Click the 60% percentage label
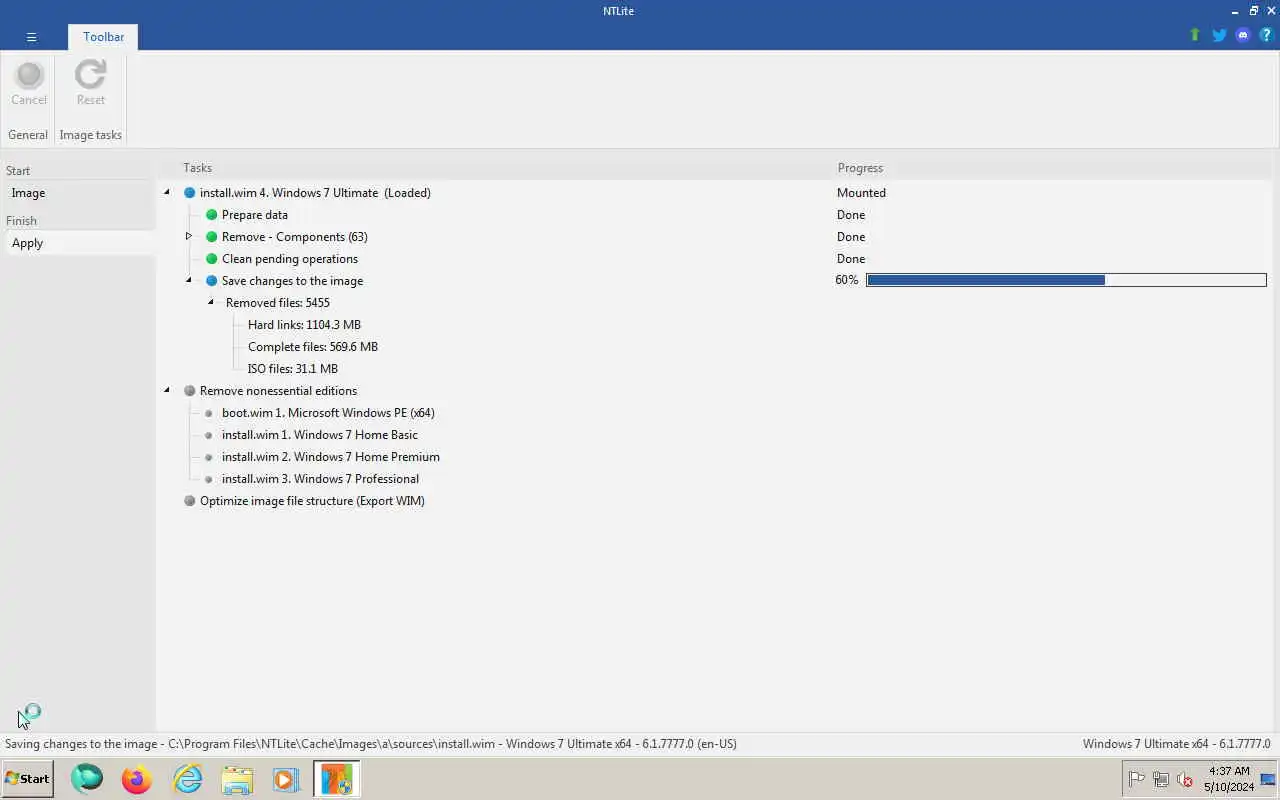This screenshot has width=1280, height=800. (846, 280)
